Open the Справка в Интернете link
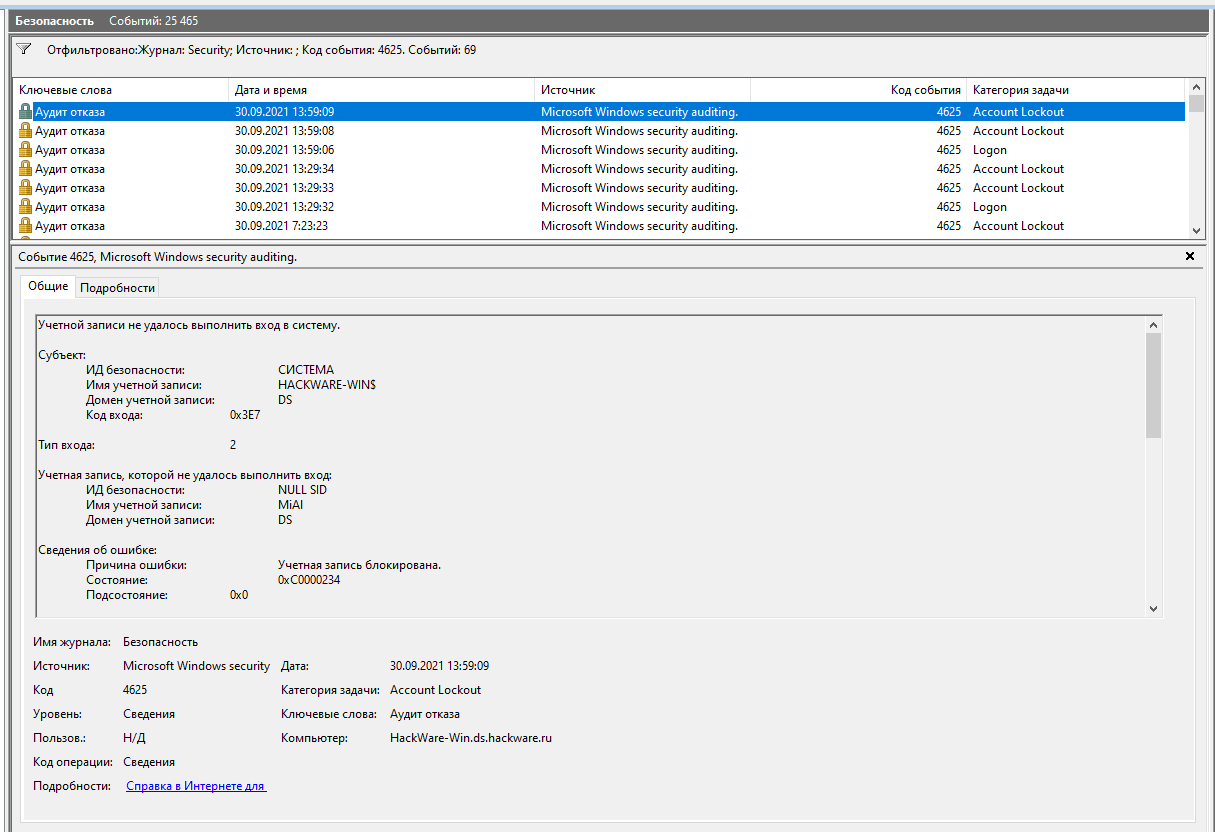This screenshot has width=1215, height=832. (195, 786)
